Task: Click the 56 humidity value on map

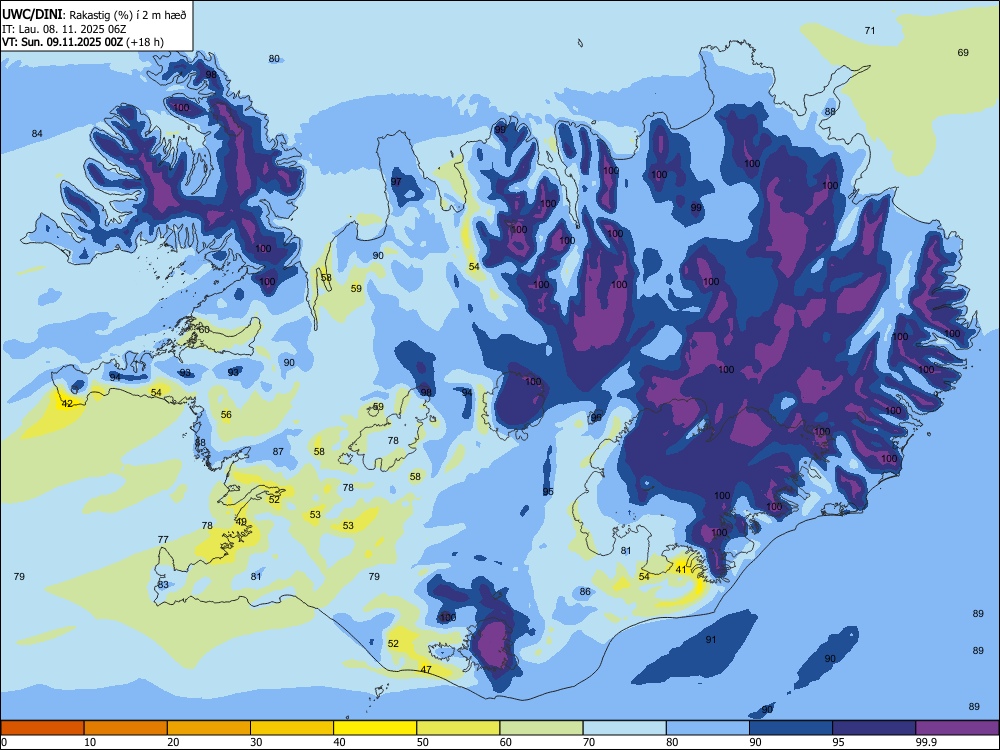Action: click(x=226, y=415)
